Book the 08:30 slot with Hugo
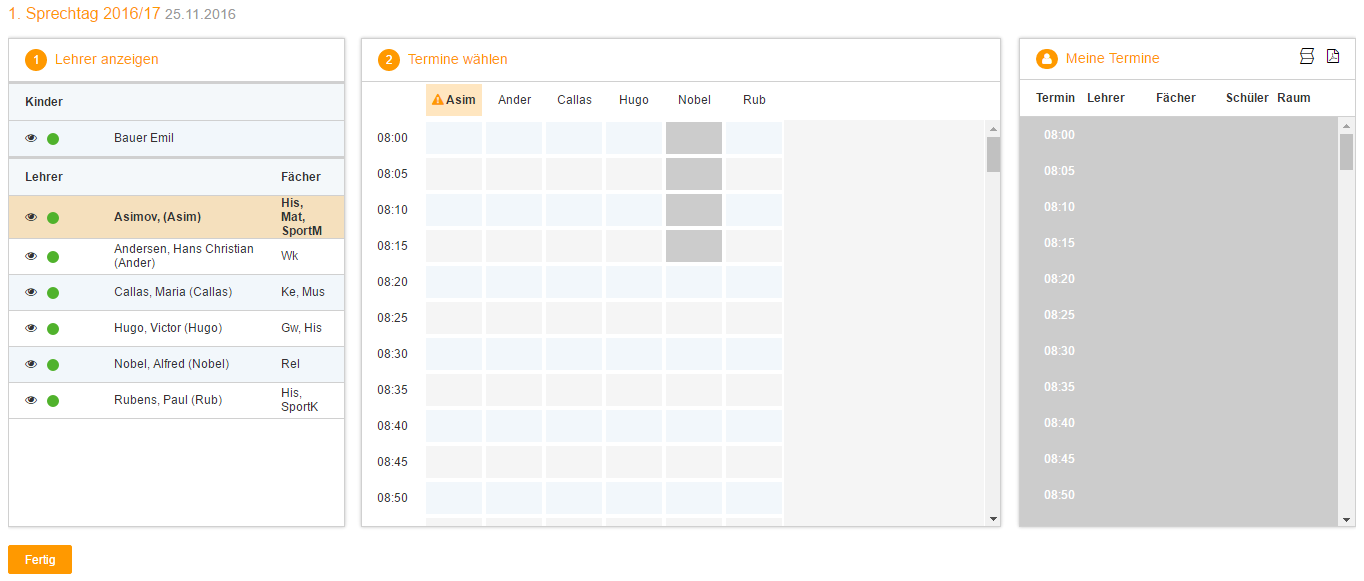This screenshot has height=581, width=1364. 634,354
